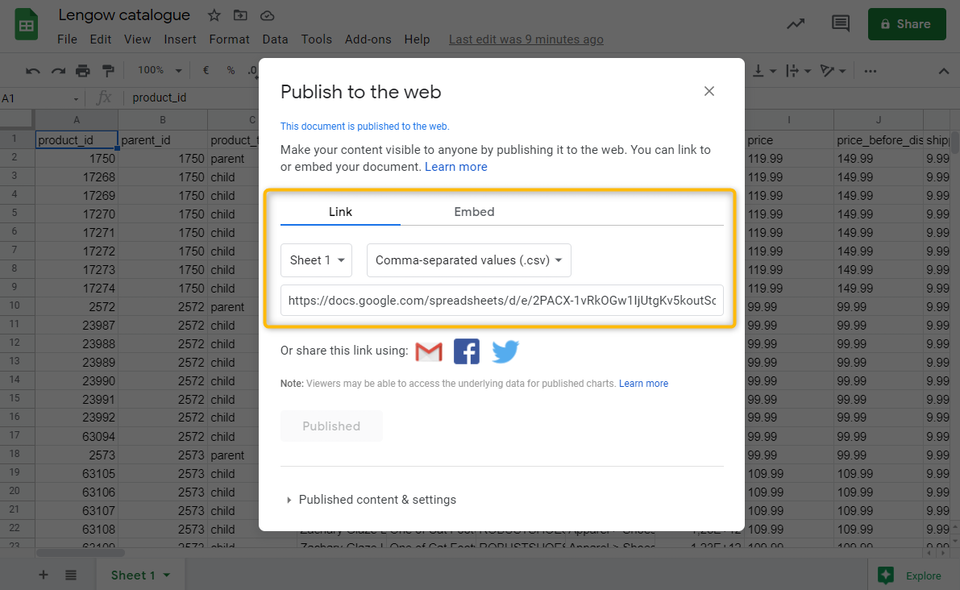Viewport: 960px width, 590px height.
Task: Open the zoom 100% dropdown
Action: [160, 70]
